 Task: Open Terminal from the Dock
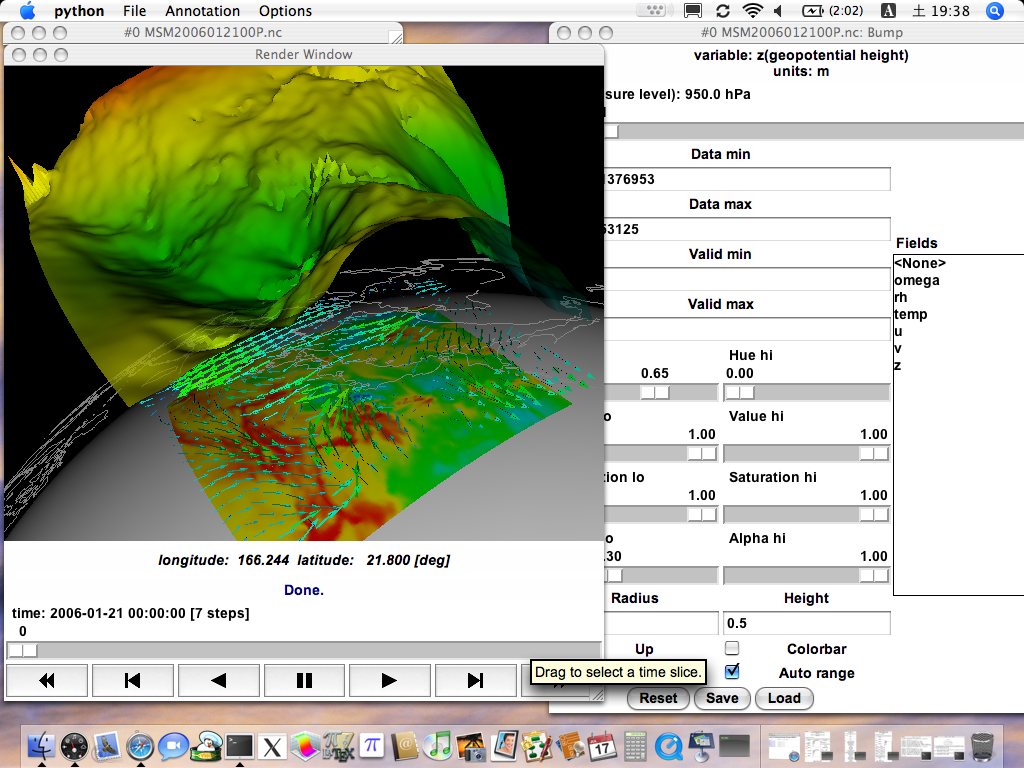[238, 745]
